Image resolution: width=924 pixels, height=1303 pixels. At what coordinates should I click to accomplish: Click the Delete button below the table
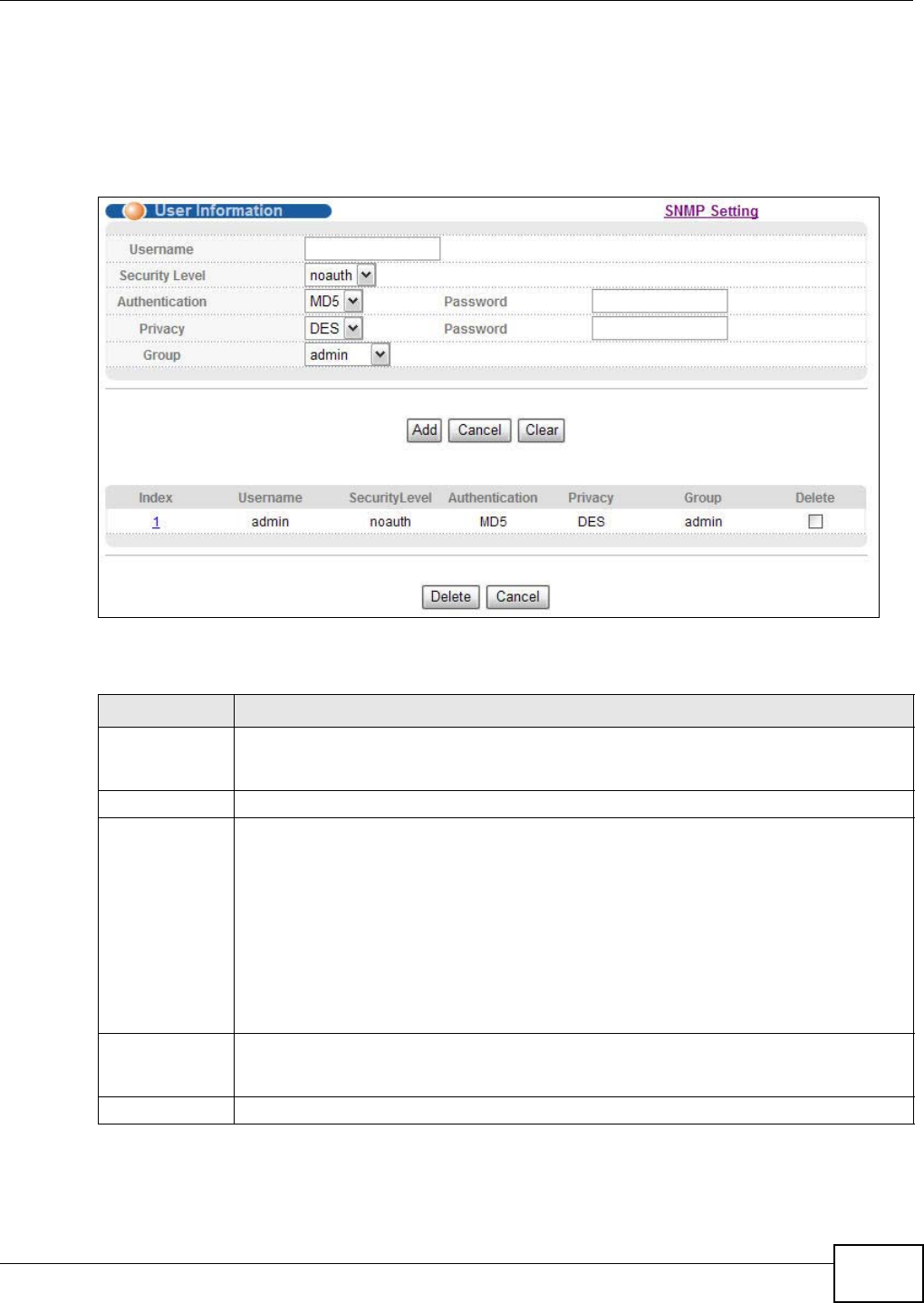tap(450, 597)
